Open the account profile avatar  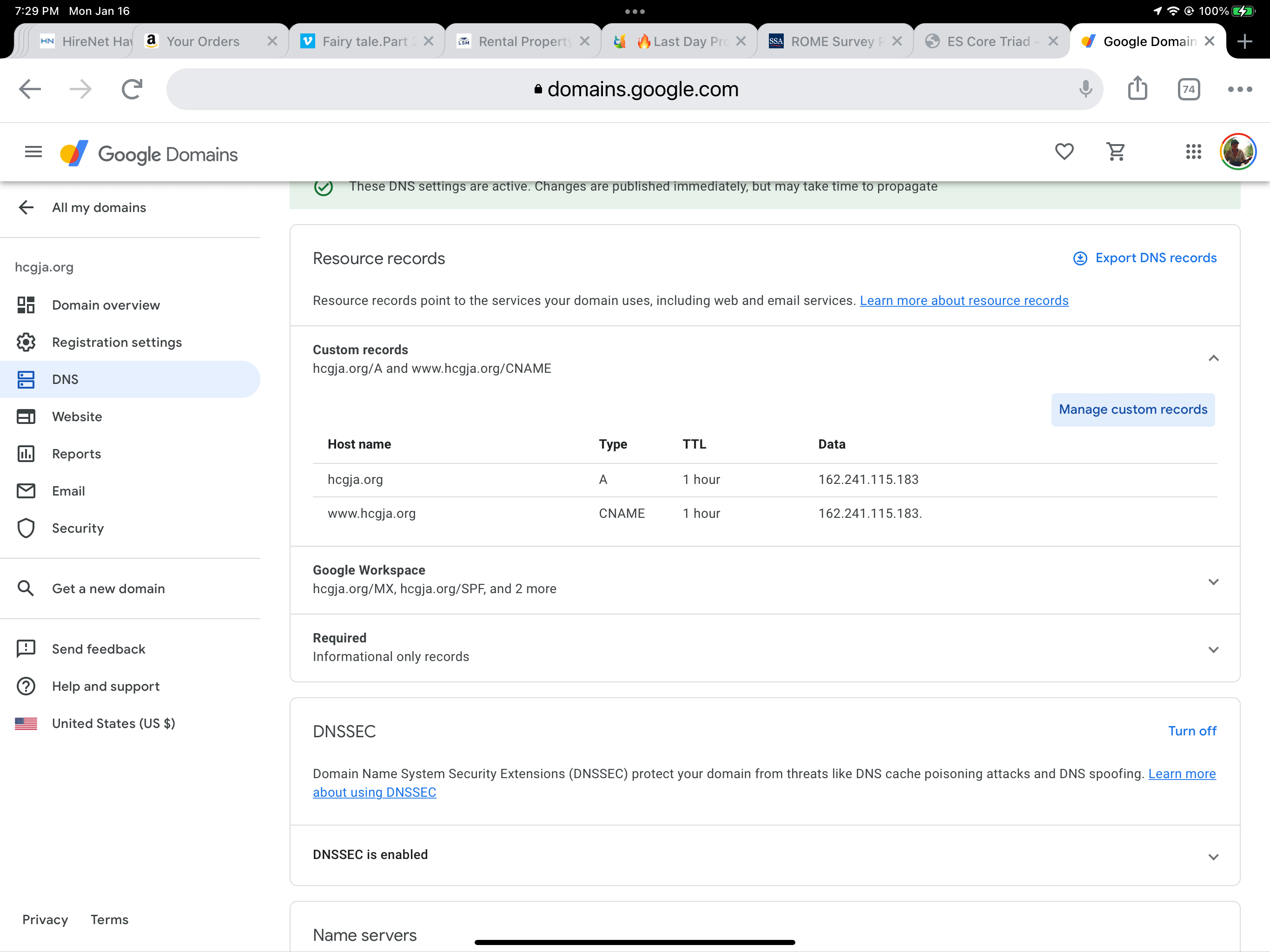pos(1238,152)
